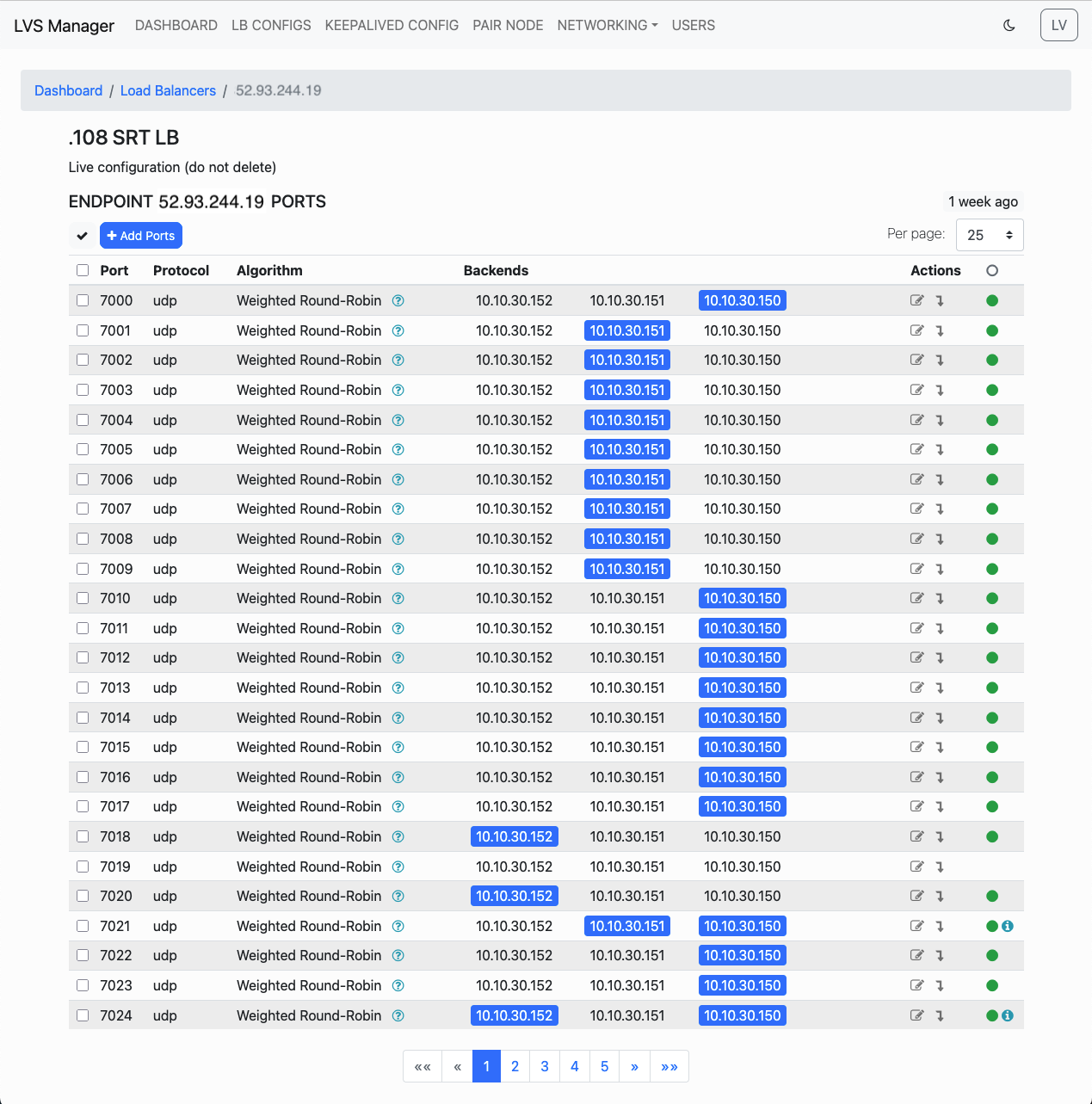Go to LB Configs nav item

click(271, 26)
